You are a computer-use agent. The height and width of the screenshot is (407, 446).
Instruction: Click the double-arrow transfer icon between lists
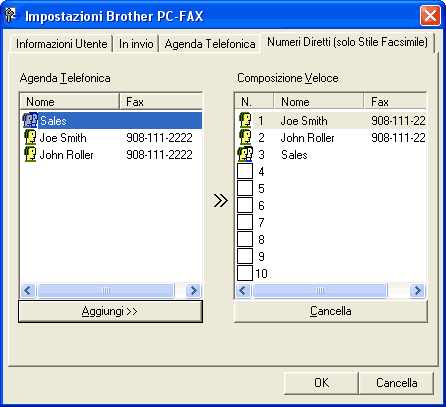coord(221,201)
